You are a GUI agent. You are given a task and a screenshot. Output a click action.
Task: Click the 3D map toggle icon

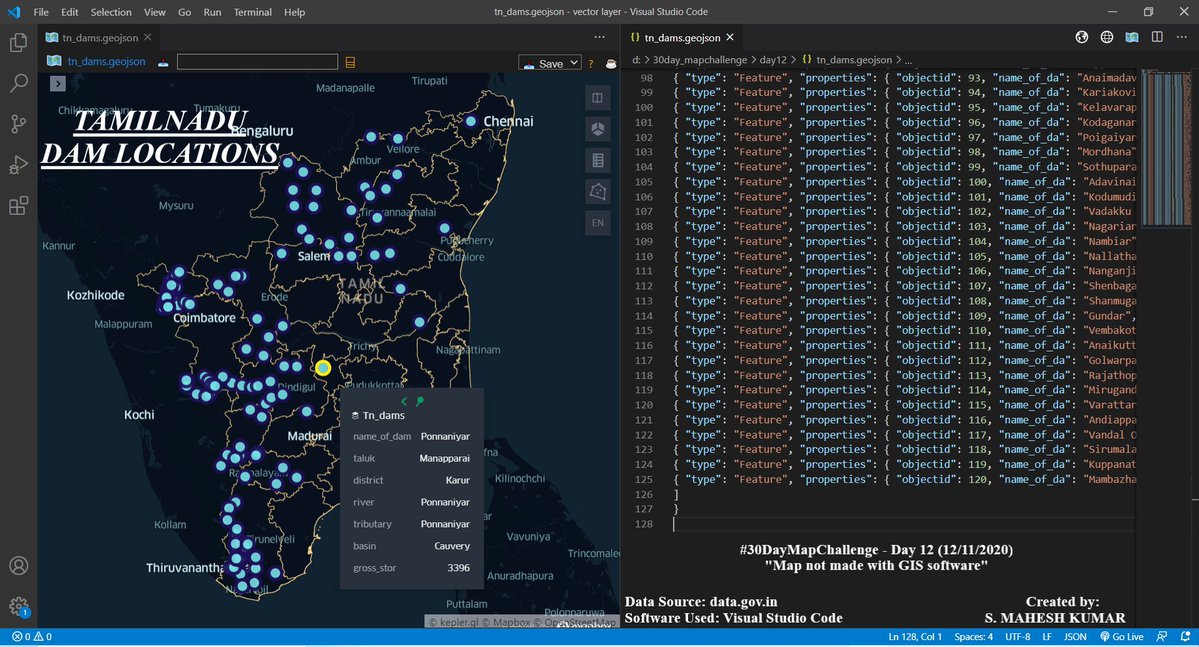[597, 129]
